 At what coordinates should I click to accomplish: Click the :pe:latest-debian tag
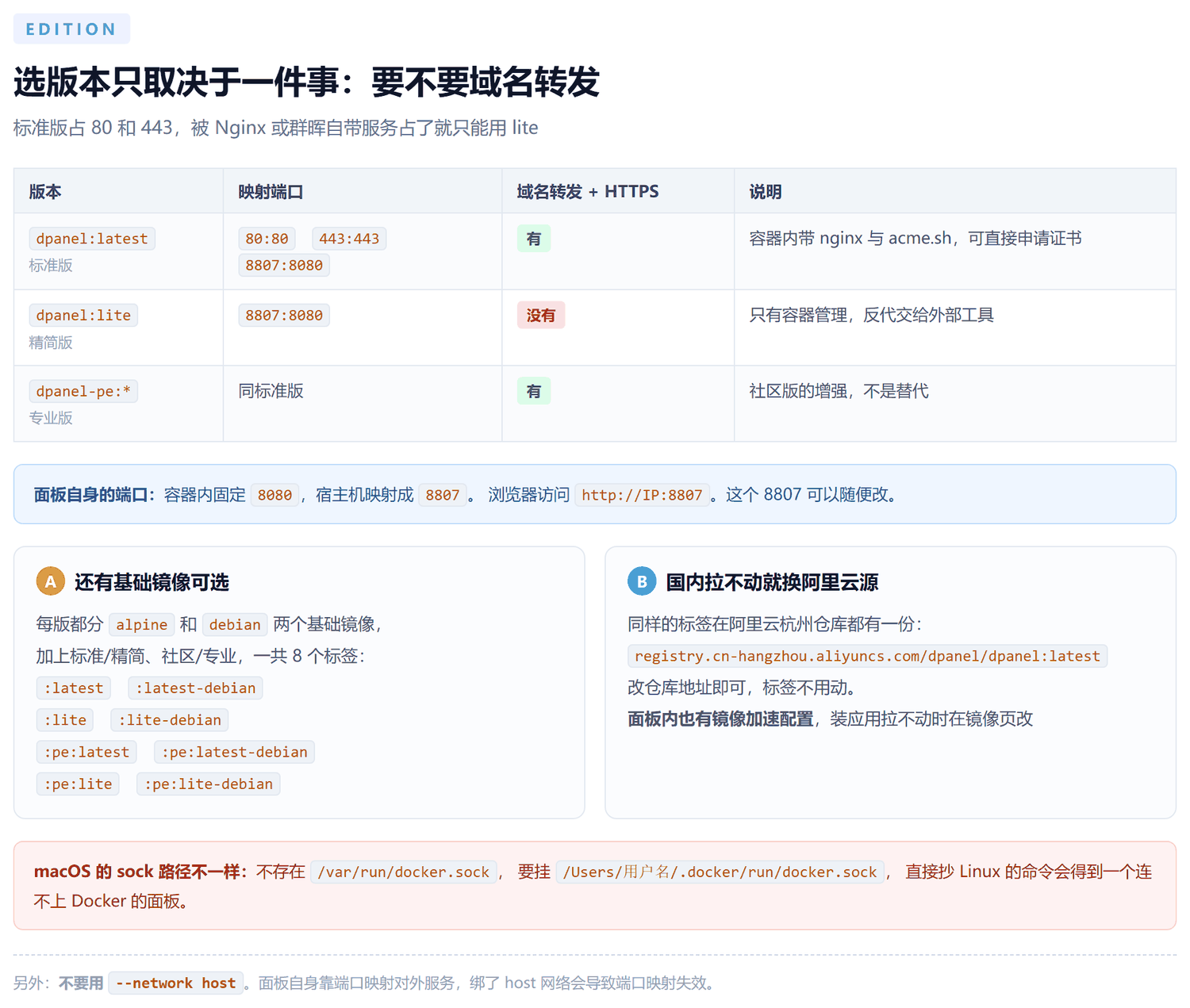(234, 752)
